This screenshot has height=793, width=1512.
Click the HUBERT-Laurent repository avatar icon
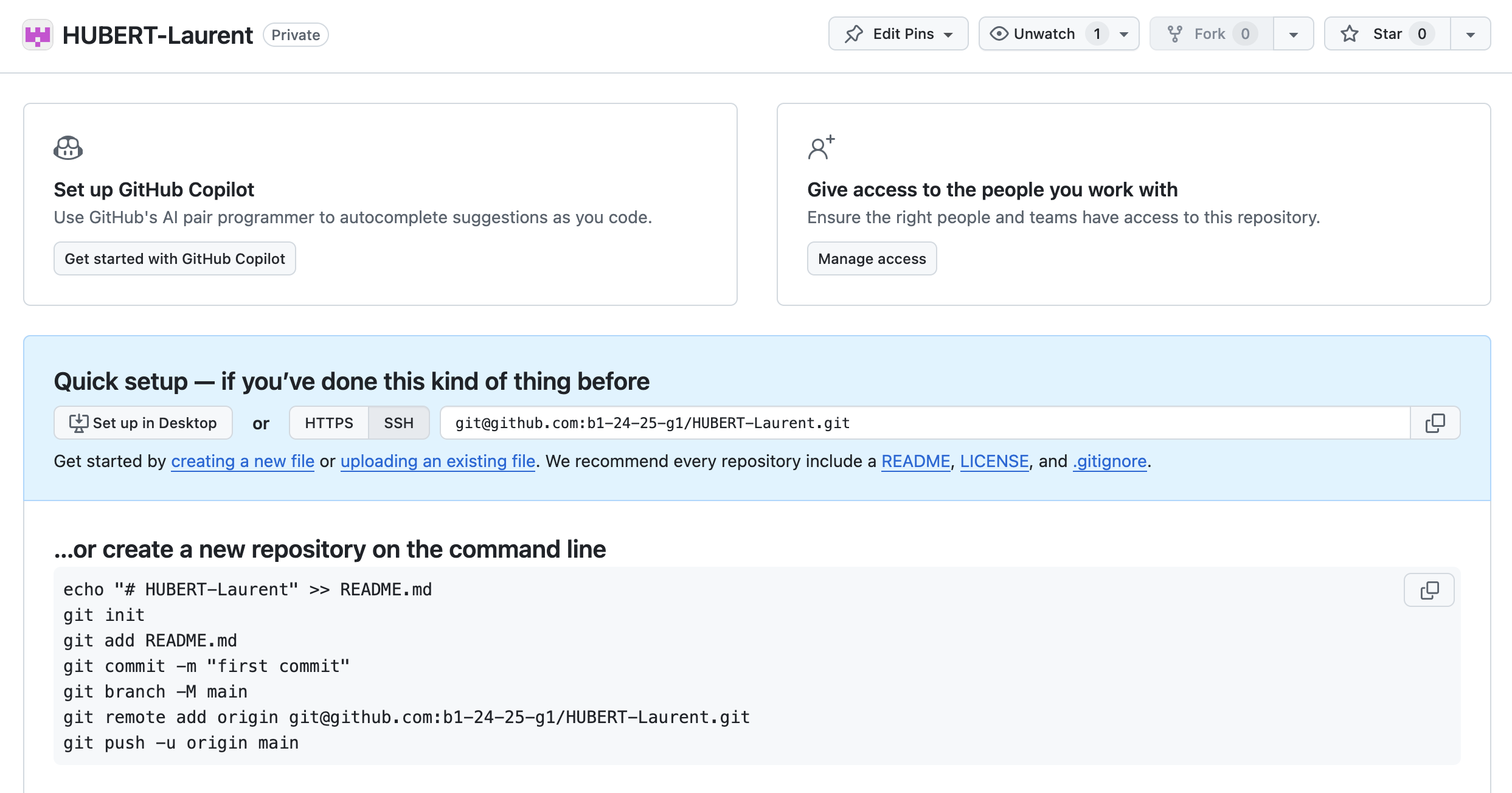click(38, 35)
